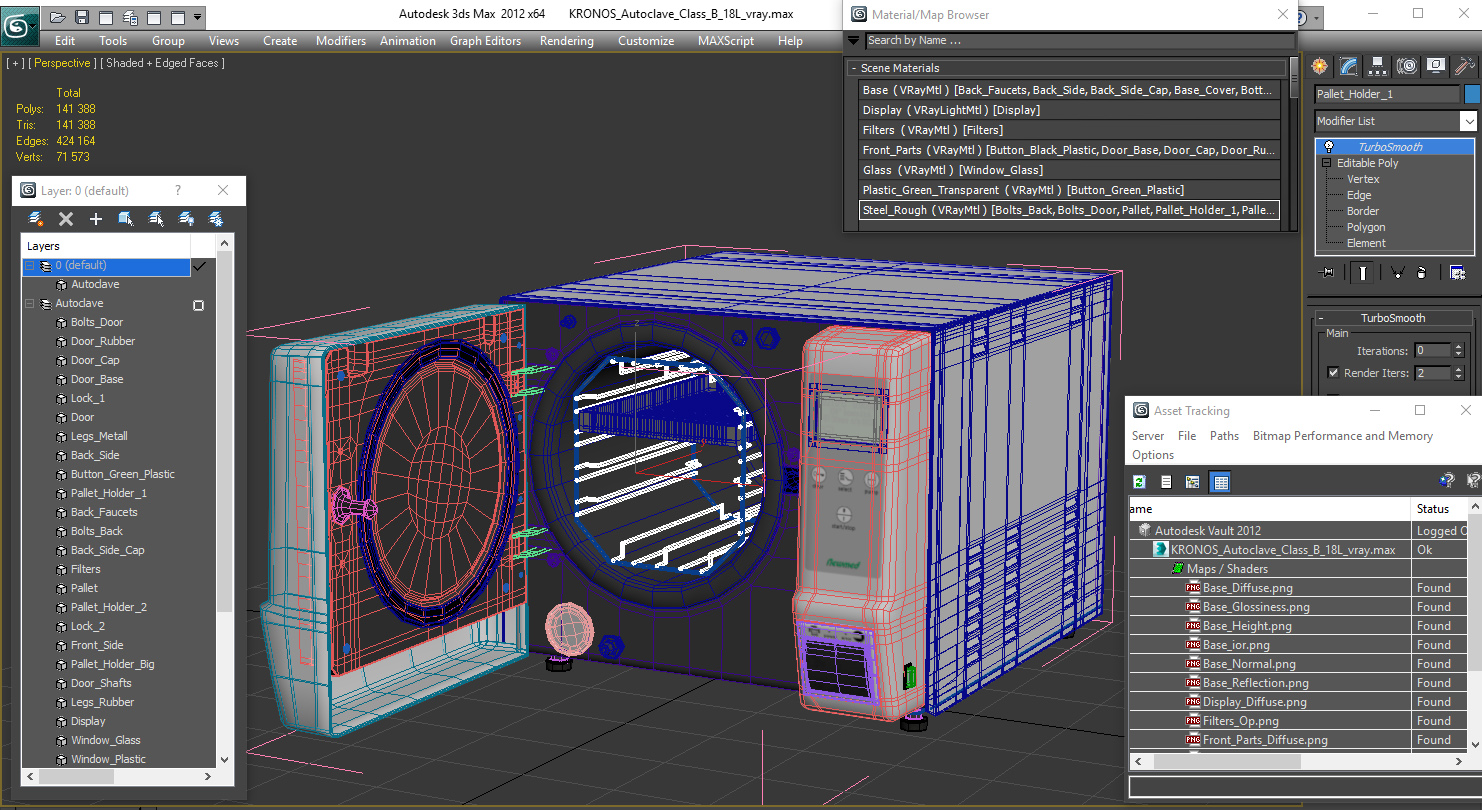Click Remove Modifier trash icon below stack
1482x810 pixels.
(x=1422, y=272)
